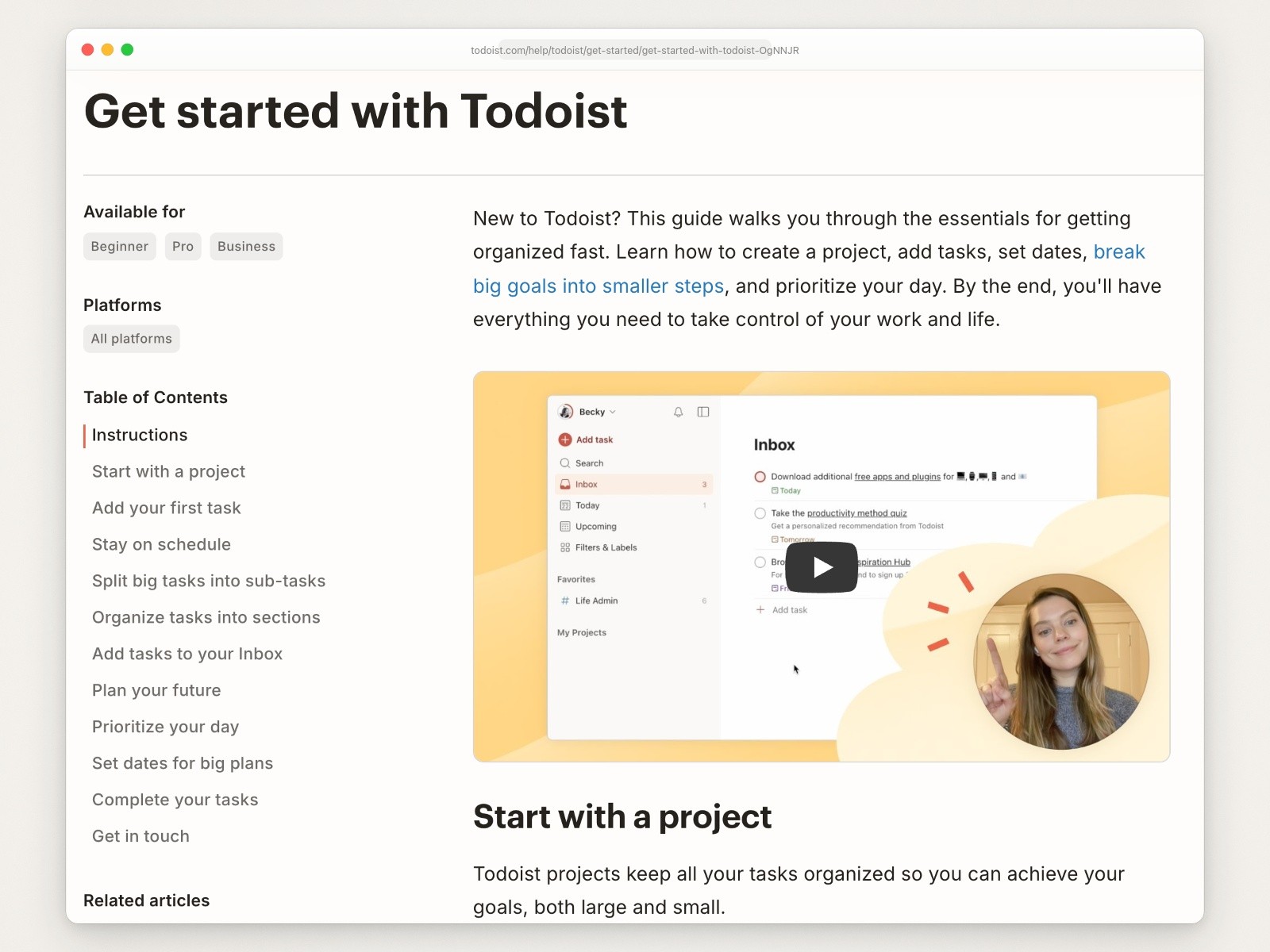This screenshot has width=1270, height=952.
Task: Click the plus icon beside Add task in Inbox
Action: pyautogui.click(x=760, y=609)
